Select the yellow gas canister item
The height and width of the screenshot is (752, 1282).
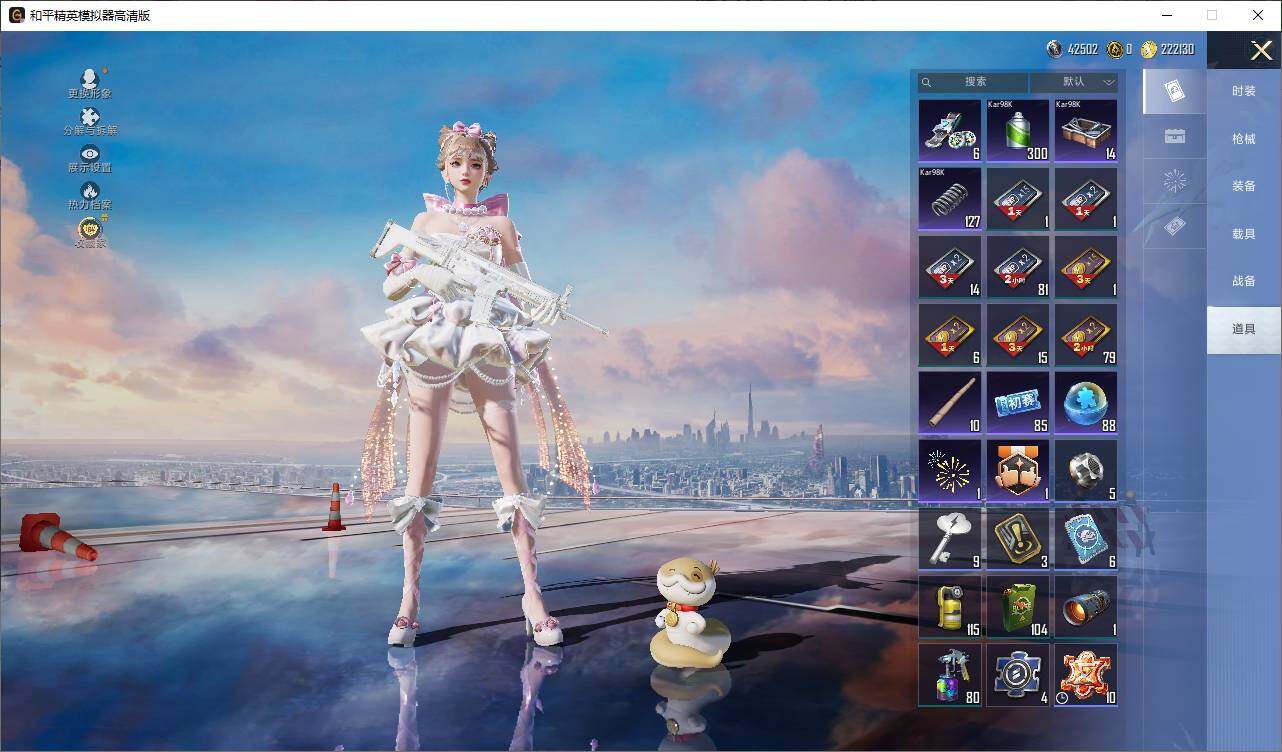point(950,607)
